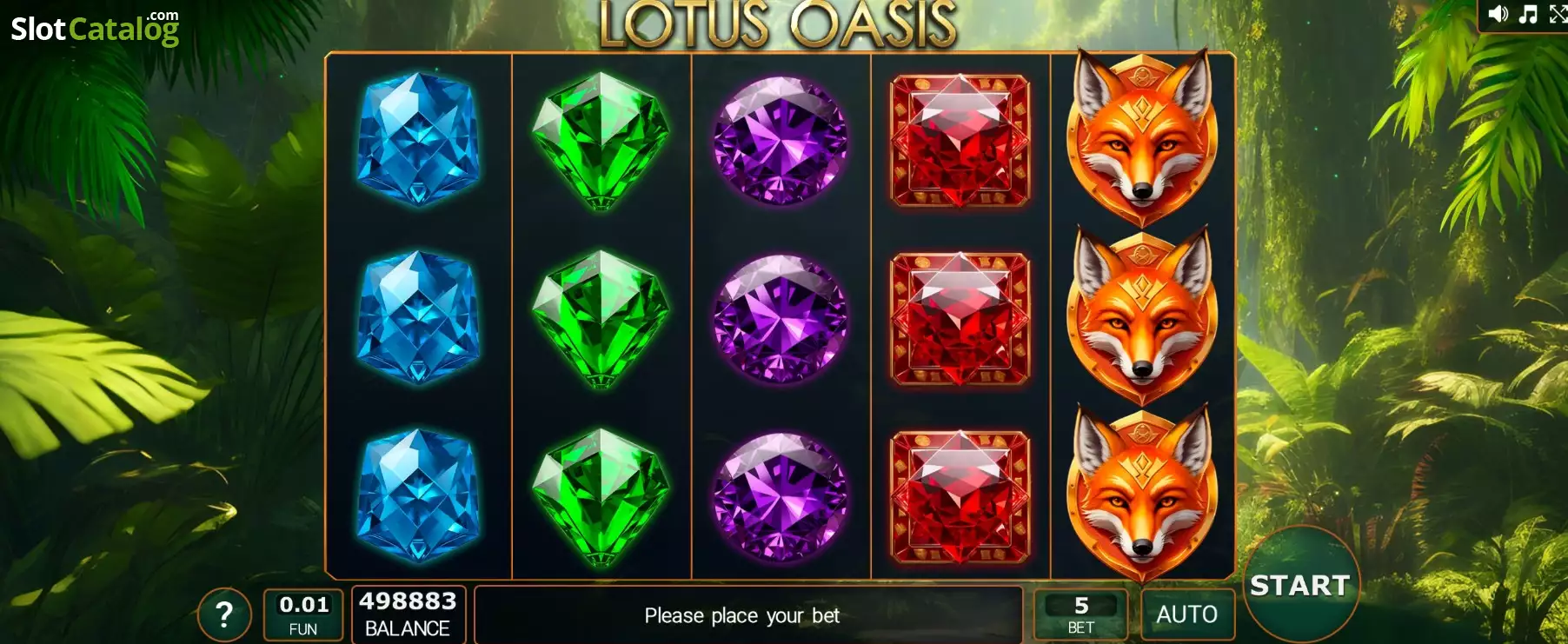Select the top red ruby symbol
The image size is (1568, 644).
click(x=960, y=142)
